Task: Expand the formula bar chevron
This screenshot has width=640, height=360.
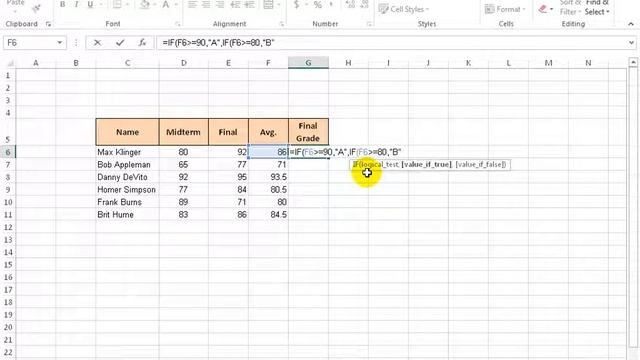Action: [x=631, y=42]
